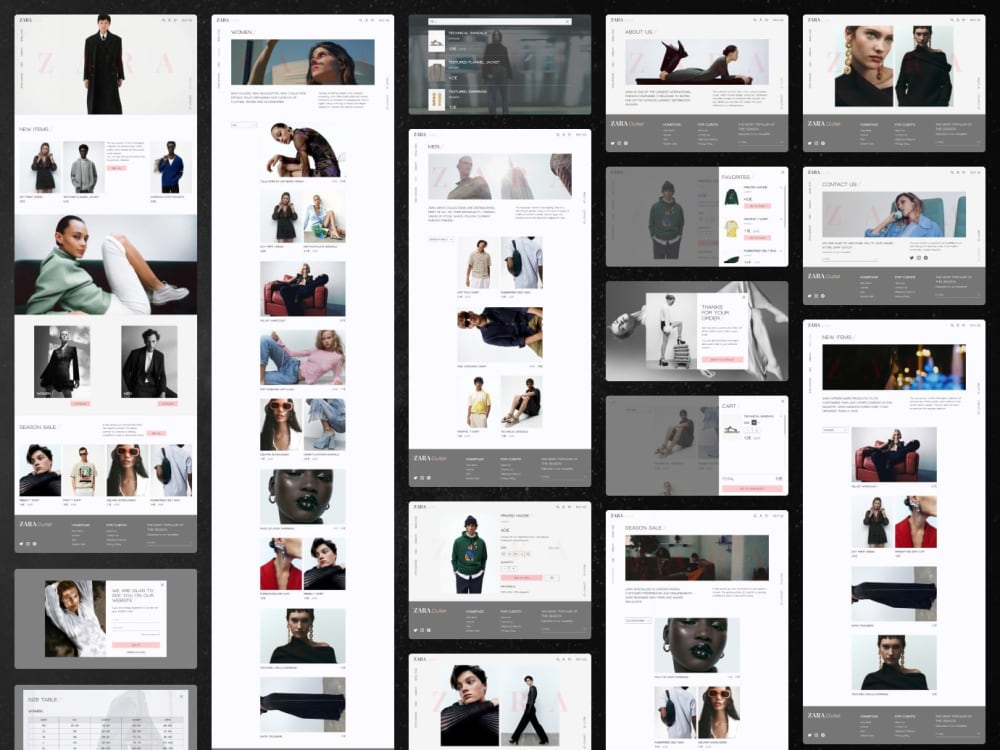Image resolution: width=1000 pixels, height=750 pixels.
Task: Open create account link in welcome popup
Action: coord(136,652)
